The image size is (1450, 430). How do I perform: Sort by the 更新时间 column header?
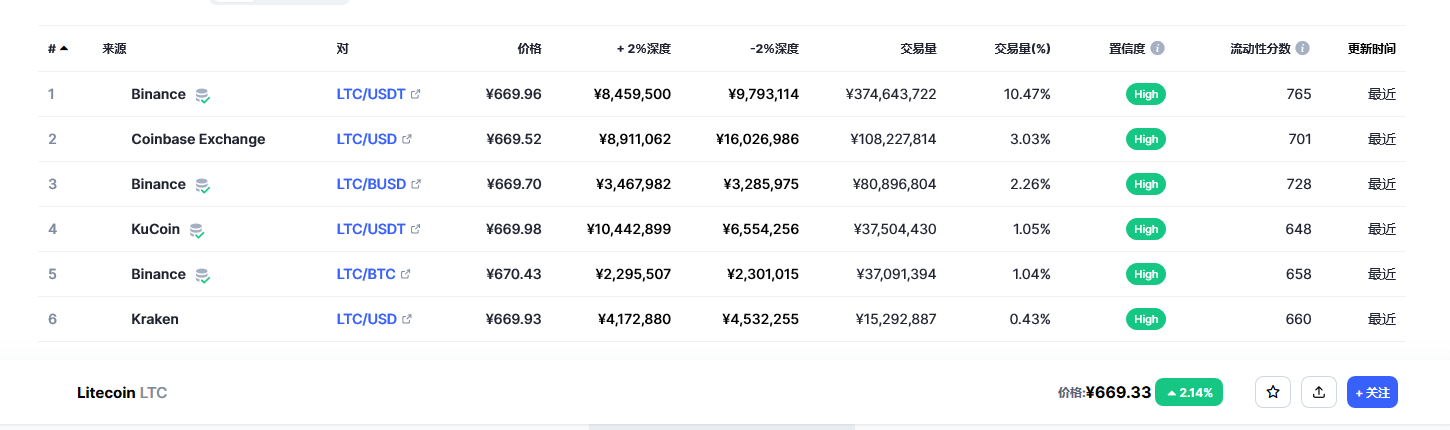coord(1371,48)
